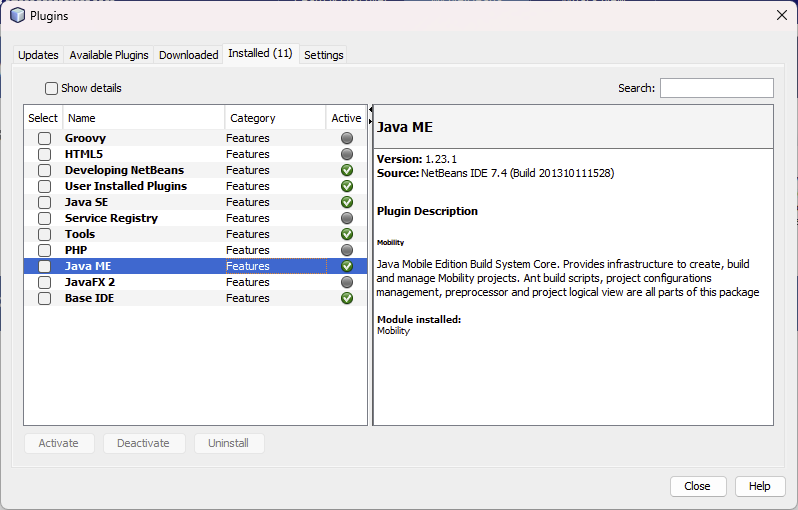Select the Installed (11) tab

coord(260,53)
